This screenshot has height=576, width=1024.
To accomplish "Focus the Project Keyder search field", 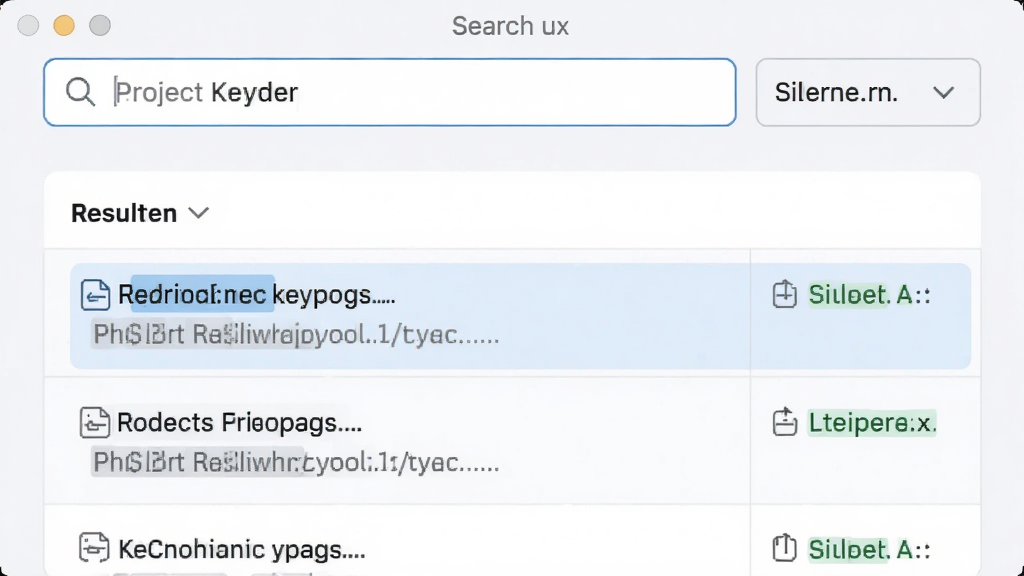I will tap(390, 92).
